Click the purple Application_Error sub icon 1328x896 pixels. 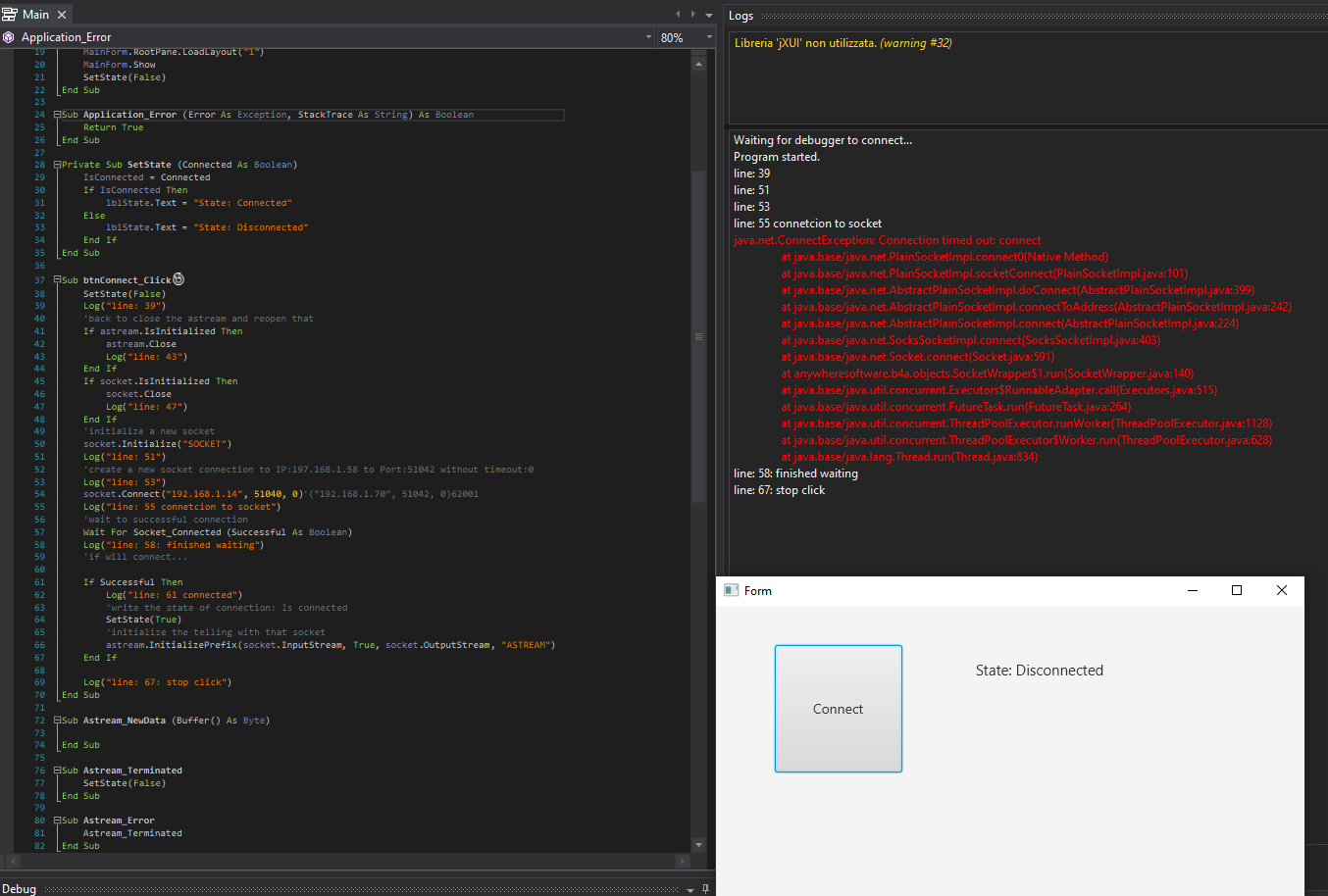9,37
